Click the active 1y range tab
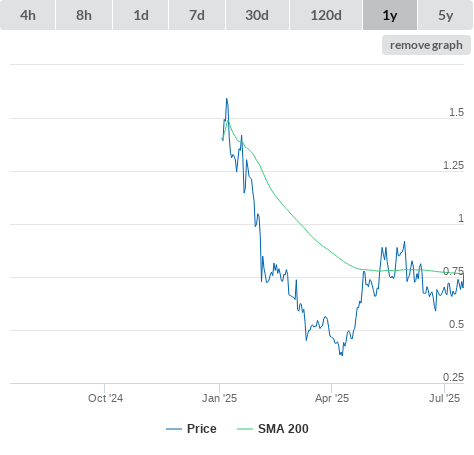This screenshot has height=455, width=474. [x=390, y=15]
